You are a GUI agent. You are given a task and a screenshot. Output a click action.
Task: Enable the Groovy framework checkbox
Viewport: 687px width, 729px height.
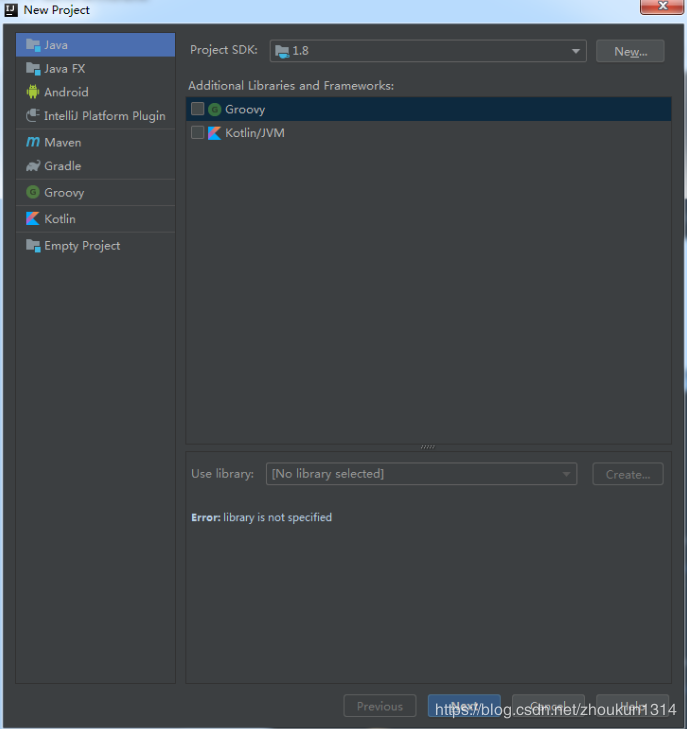coord(198,109)
